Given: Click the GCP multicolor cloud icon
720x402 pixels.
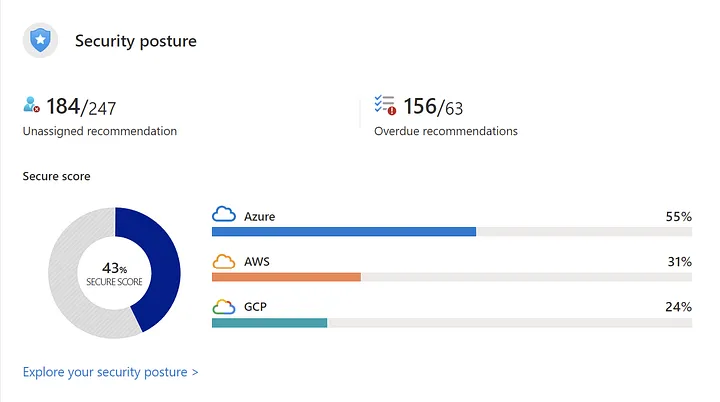Looking at the screenshot, I should pyautogui.click(x=224, y=306).
